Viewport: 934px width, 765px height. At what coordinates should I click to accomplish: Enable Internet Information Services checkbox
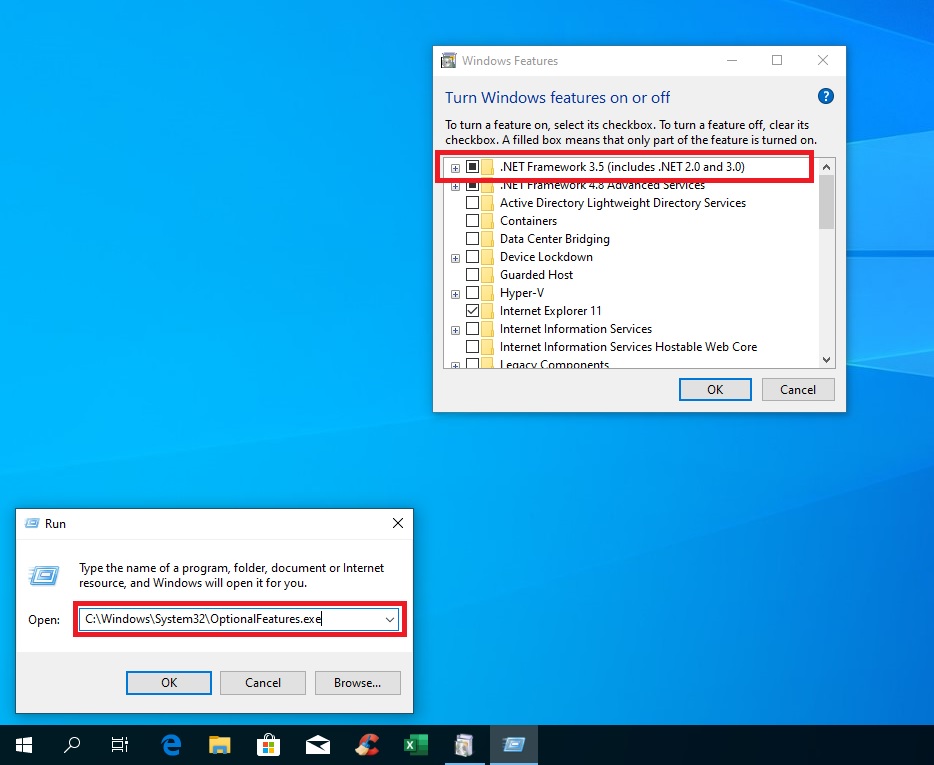472,329
